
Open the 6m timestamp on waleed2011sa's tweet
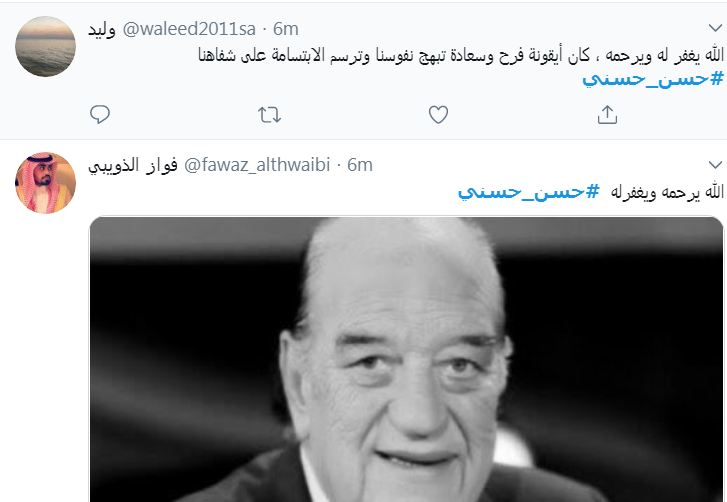[286, 29]
